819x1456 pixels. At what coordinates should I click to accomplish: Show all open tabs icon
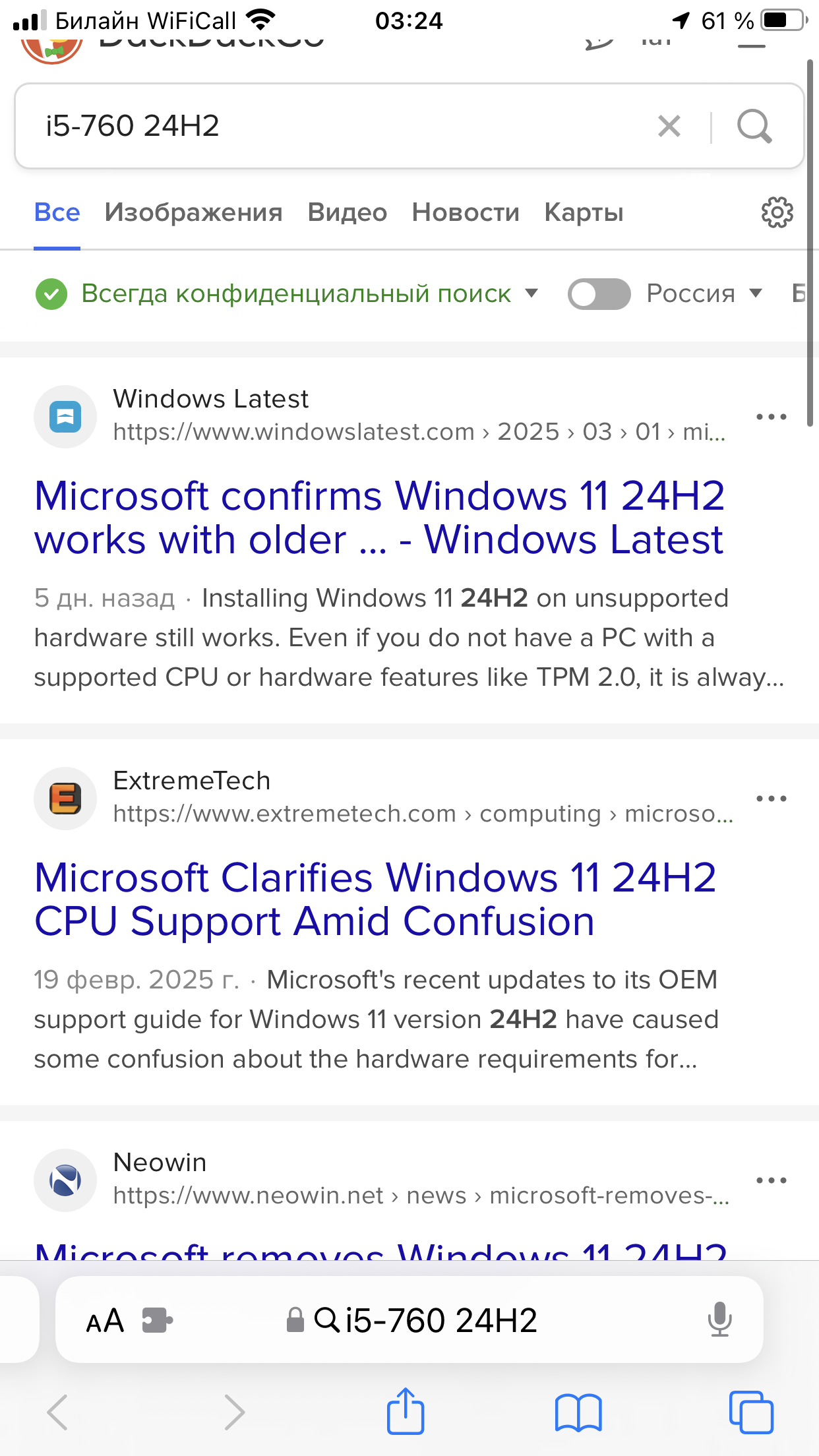click(x=751, y=1412)
